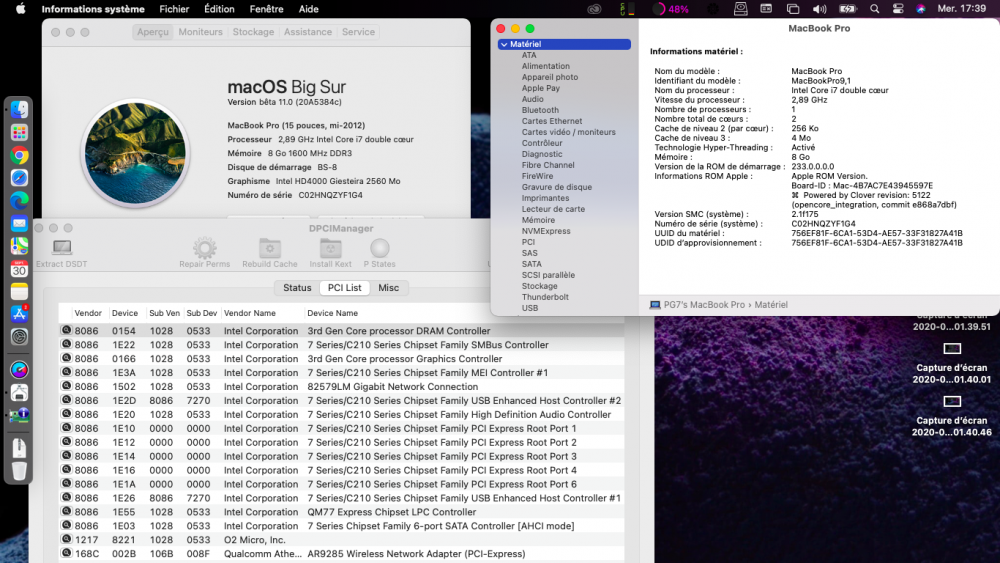This screenshot has width=1000, height=563.
Task: Click lookup icon for AR9285 Wireless row
Action: 66,553
